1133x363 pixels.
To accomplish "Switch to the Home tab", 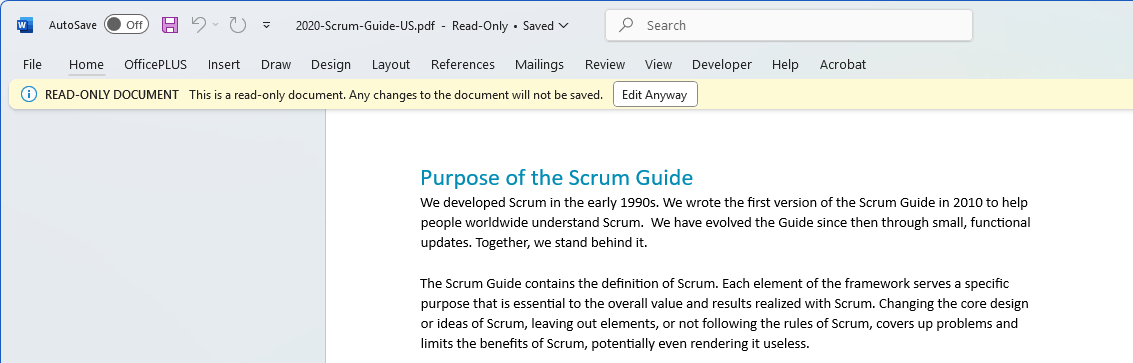I will coord(87,64).
